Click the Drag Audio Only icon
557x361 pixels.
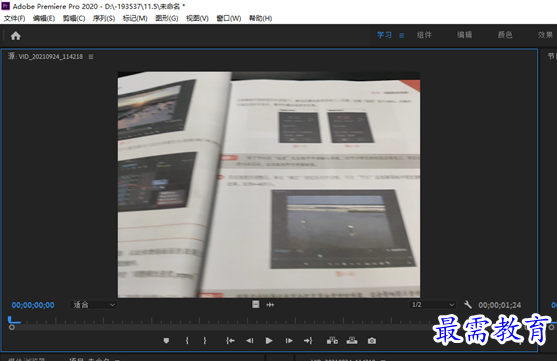(x=270, y=305)
